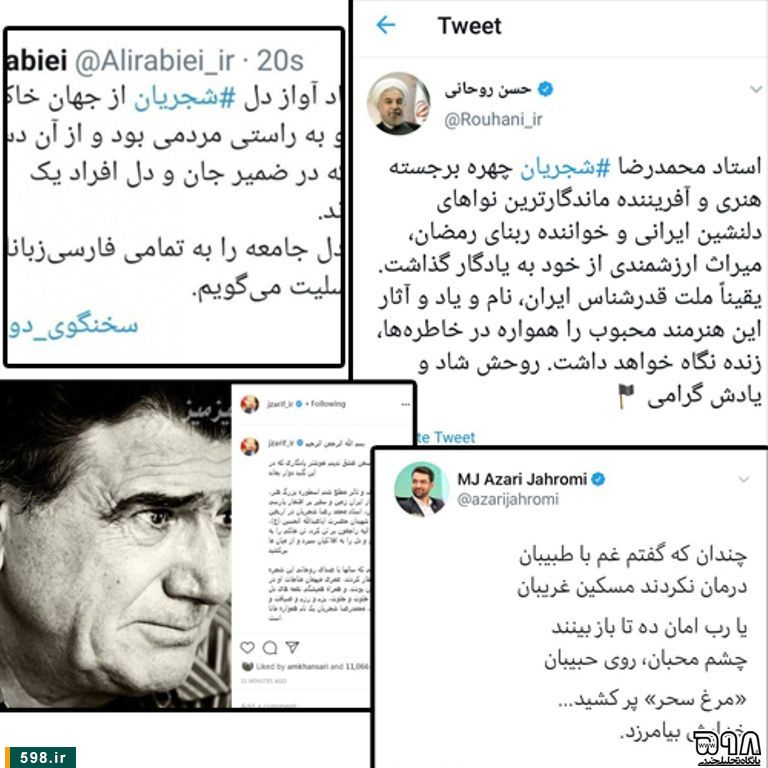This screenshot has width=768, height=768.
Task: Open the three-dot menu on Zarif's post
Action: click(x=405, y=404)
